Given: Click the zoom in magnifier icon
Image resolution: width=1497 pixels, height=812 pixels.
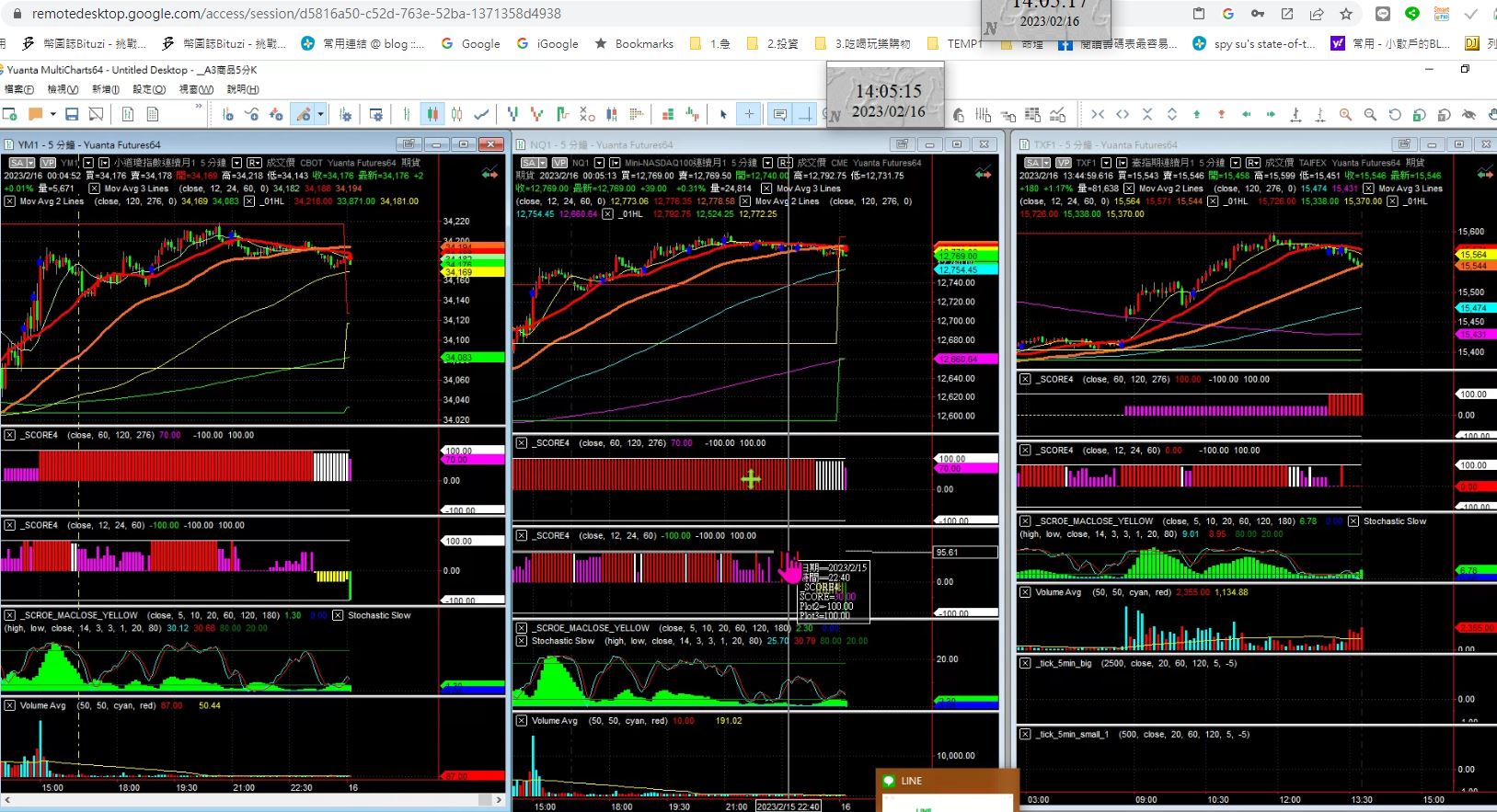Looking at the screenshot, I should click(1345, 114).
